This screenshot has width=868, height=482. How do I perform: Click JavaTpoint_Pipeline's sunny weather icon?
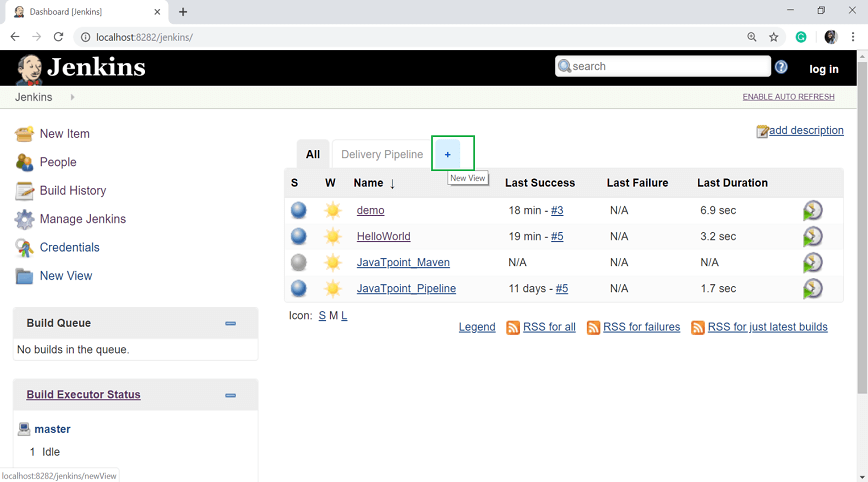click(x=333, y=288)
